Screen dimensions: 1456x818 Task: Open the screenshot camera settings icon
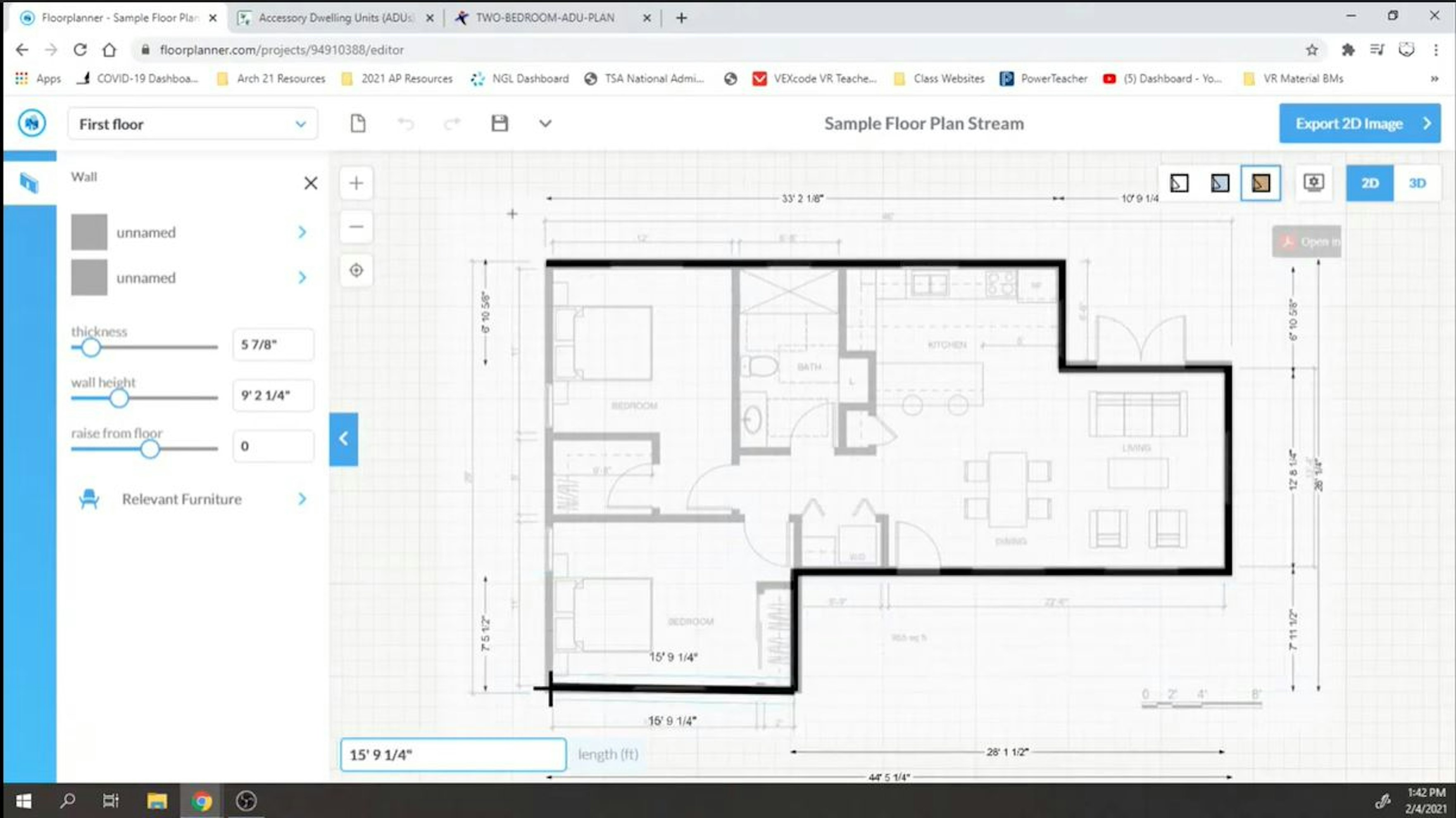coord(1313,183)
